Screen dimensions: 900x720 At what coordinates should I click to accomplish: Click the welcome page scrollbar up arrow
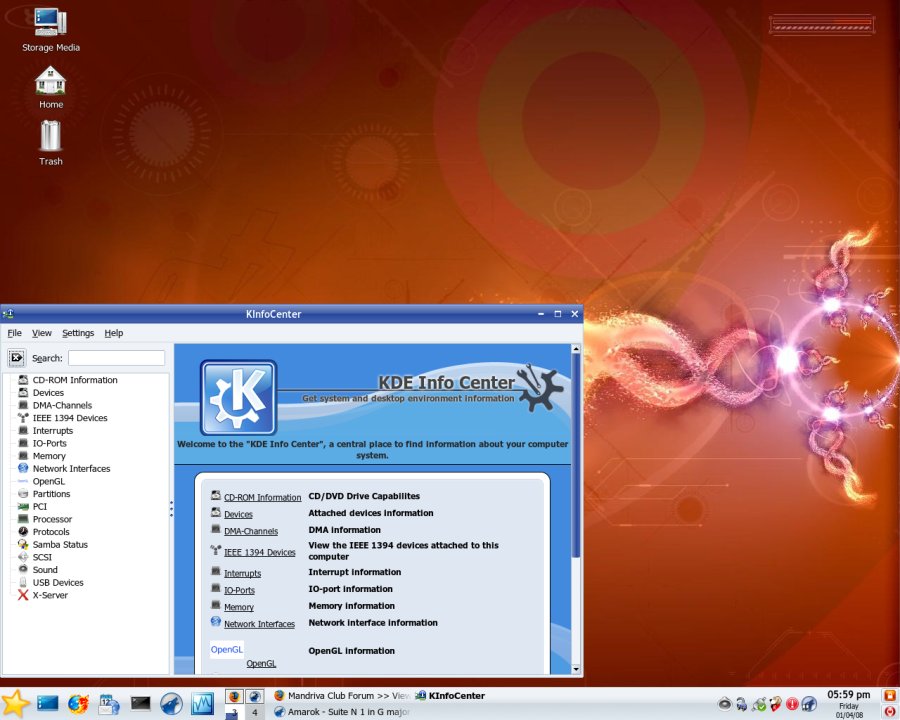pyautogui.click(x=576, y=349)
